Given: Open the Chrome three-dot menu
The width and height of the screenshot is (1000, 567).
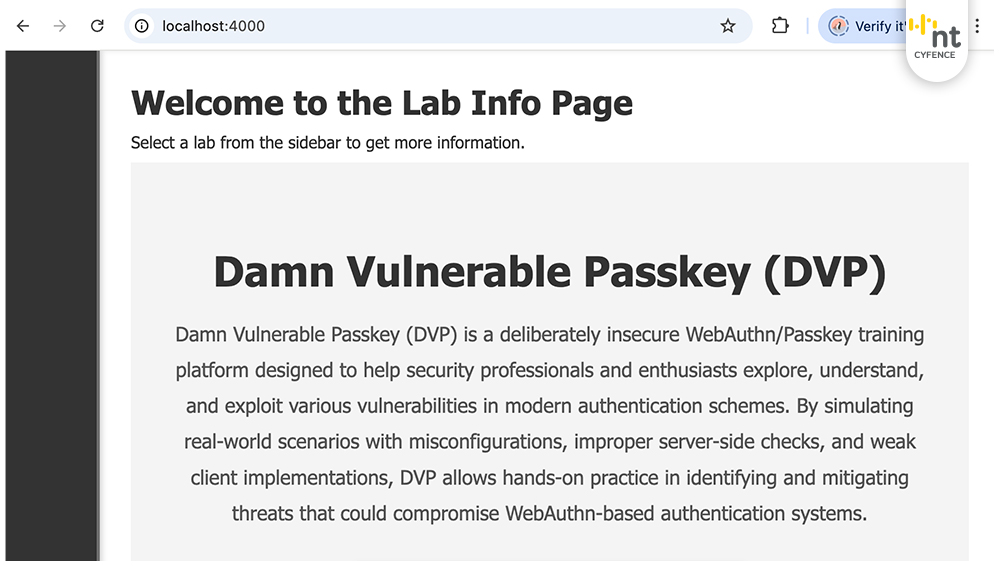Looking at the screenshot, I should pyautogui.click(x=978, y=26).
